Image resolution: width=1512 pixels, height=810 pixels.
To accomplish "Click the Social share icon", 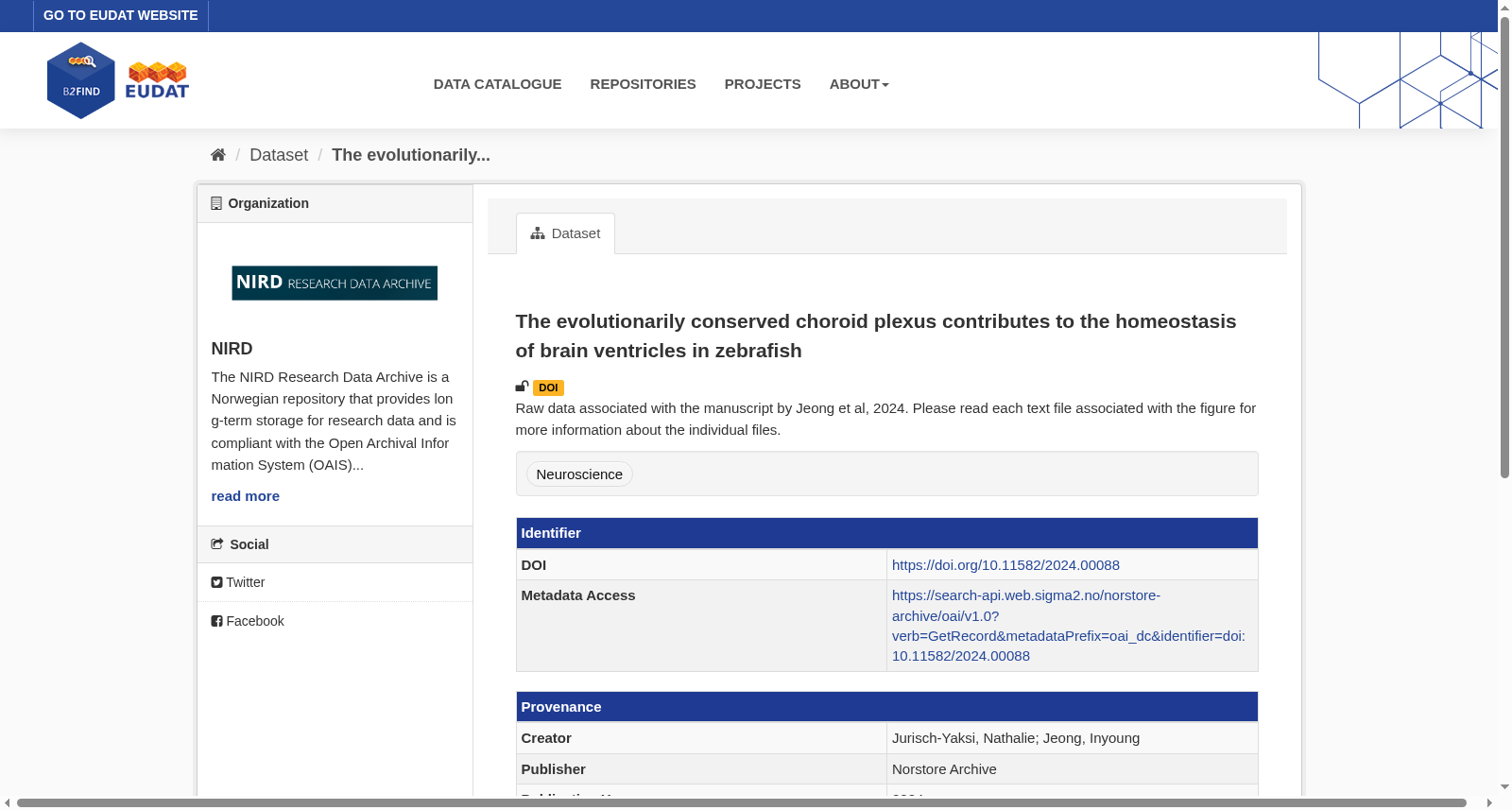I will 217,544.
